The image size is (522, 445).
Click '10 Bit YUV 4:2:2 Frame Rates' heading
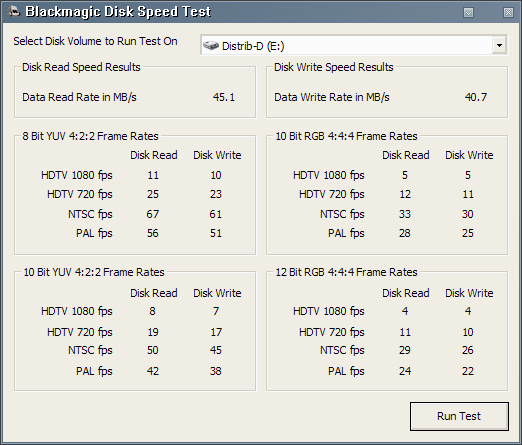coord(94,272)
